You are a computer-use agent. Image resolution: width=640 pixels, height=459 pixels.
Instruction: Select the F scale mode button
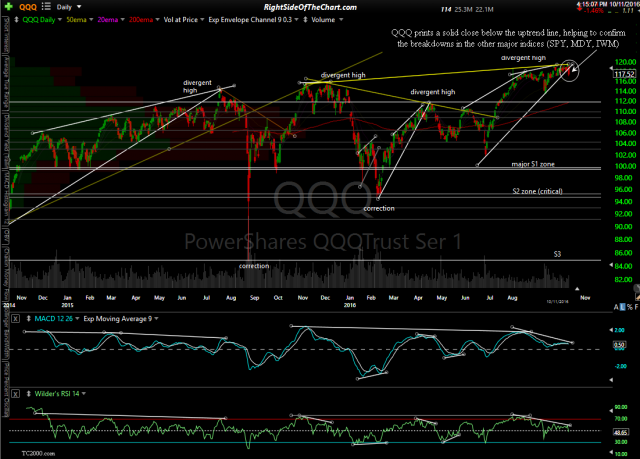[636, 307]
